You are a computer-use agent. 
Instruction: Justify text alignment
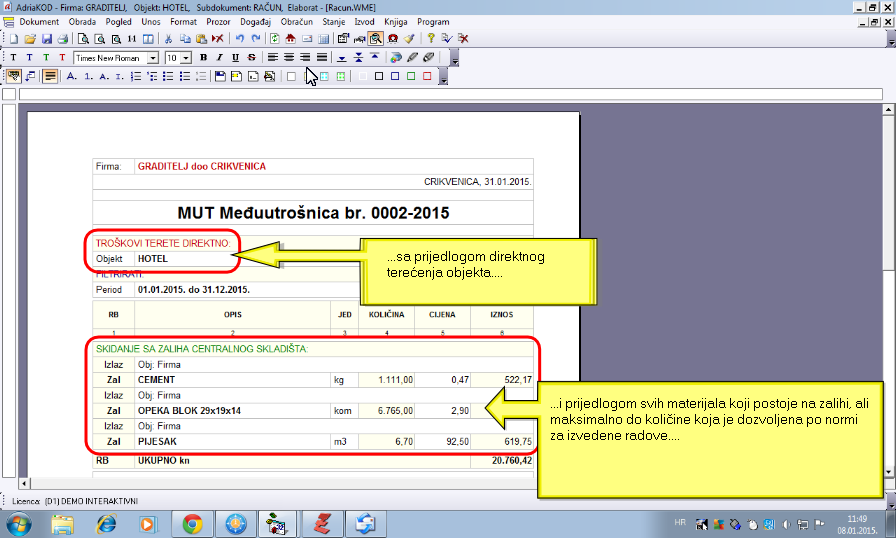pos(322,58)
